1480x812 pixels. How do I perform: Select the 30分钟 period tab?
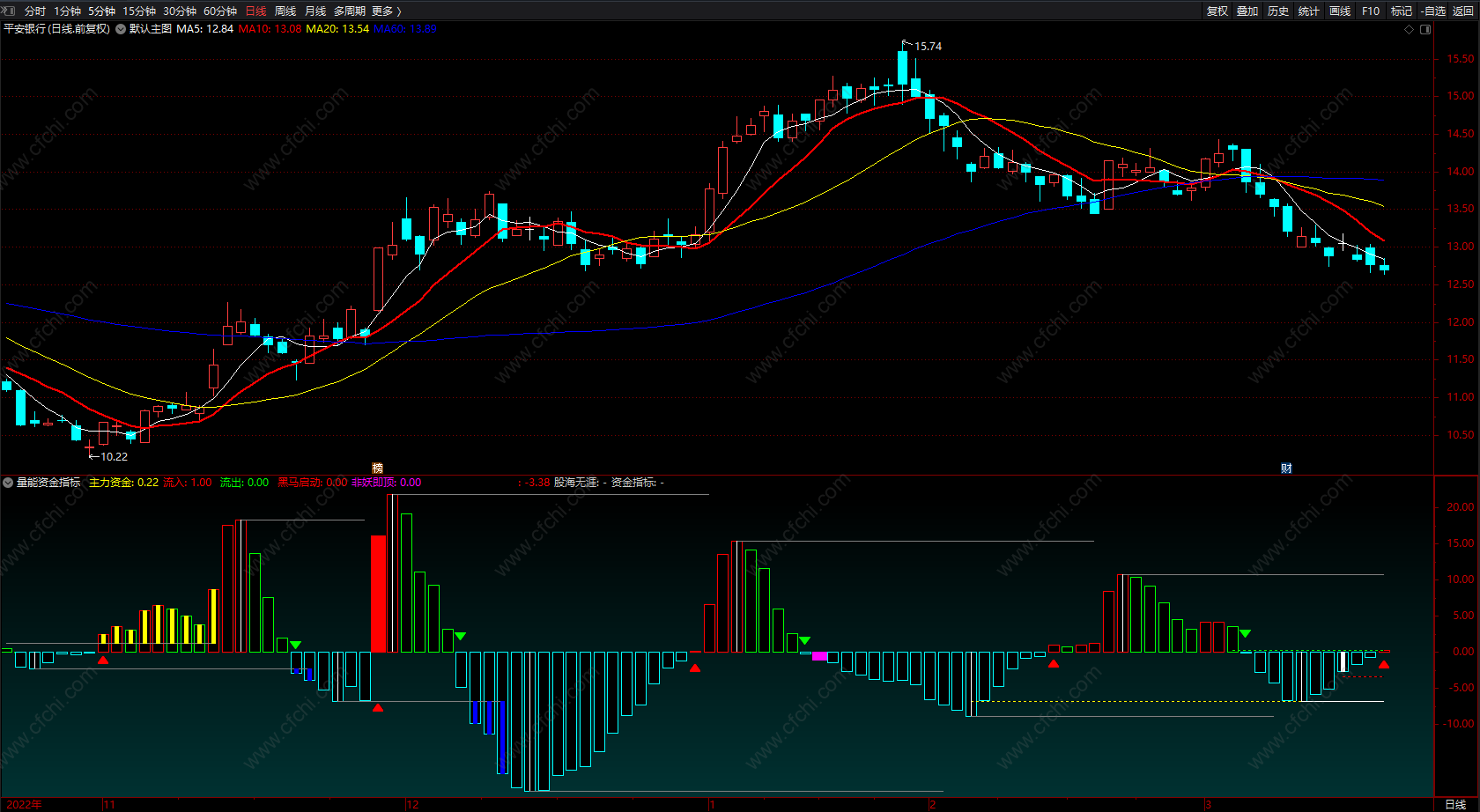click(180, 11)
